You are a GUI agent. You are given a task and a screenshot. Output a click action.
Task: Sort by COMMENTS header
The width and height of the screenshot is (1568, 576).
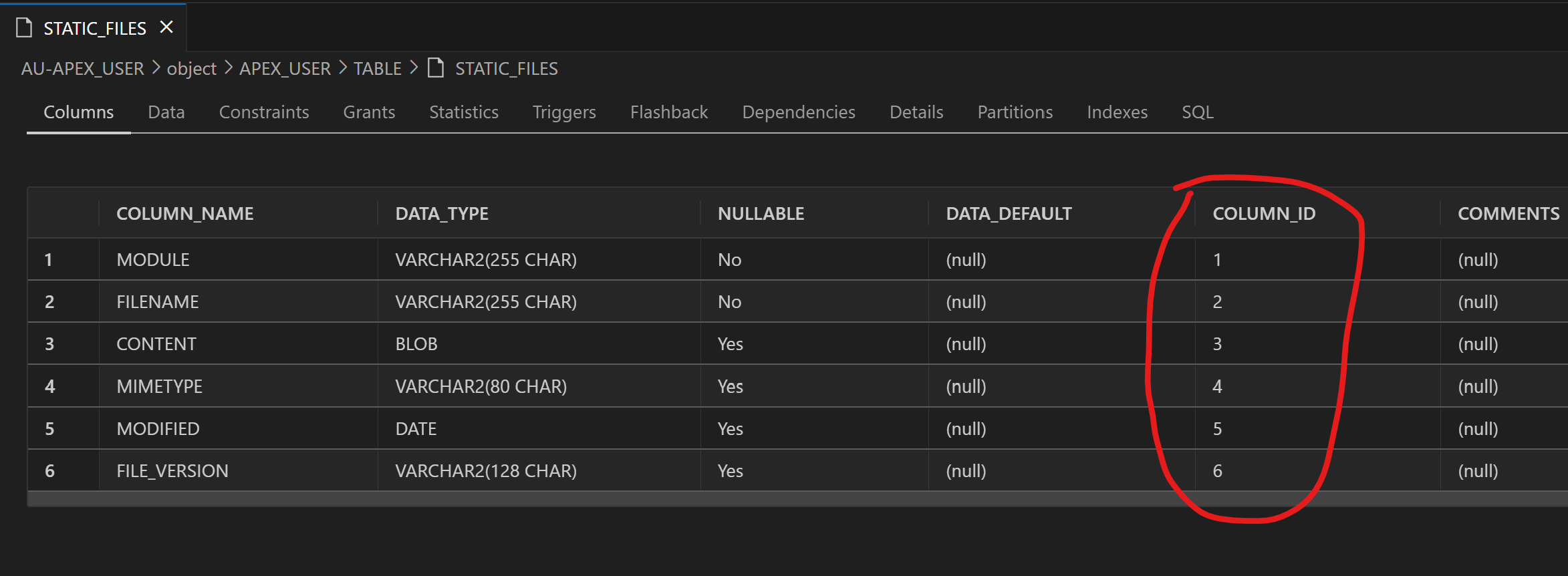pyautogui.click(x=1509, y=213)
